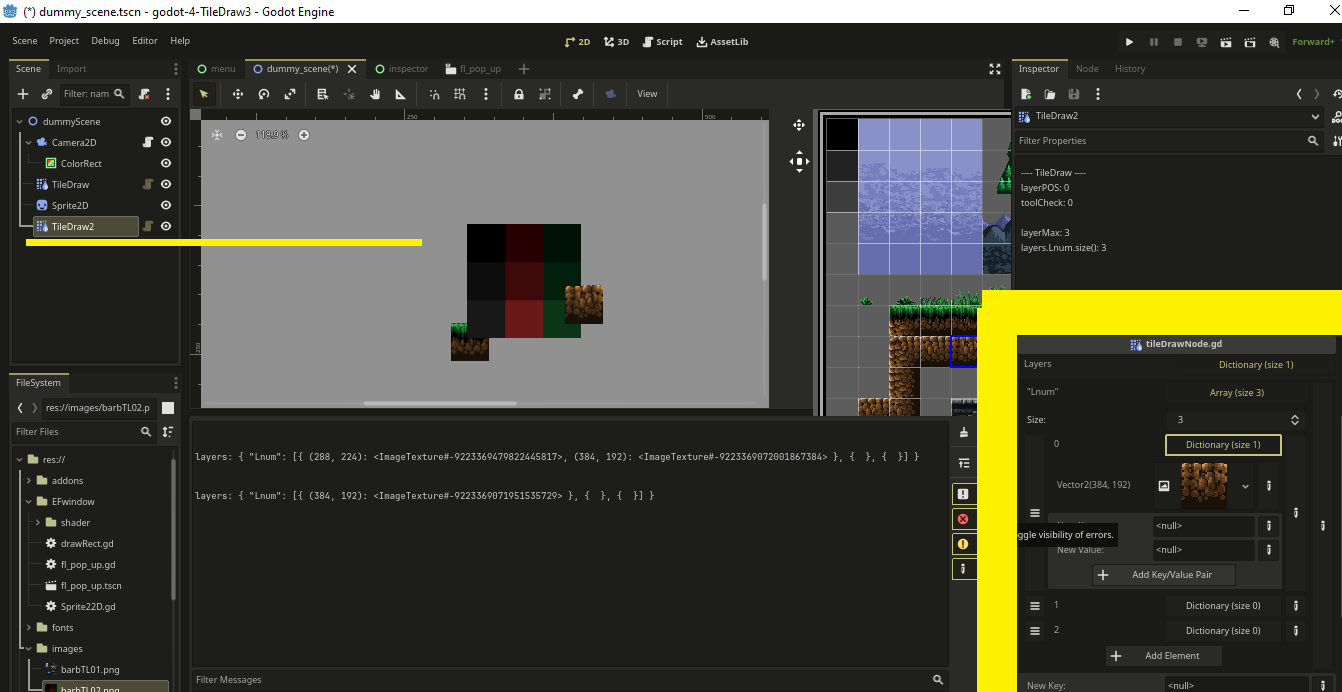1342x692 pixels.
Task: Switch to the Node dock tab
Action: tap(1087, 69)
